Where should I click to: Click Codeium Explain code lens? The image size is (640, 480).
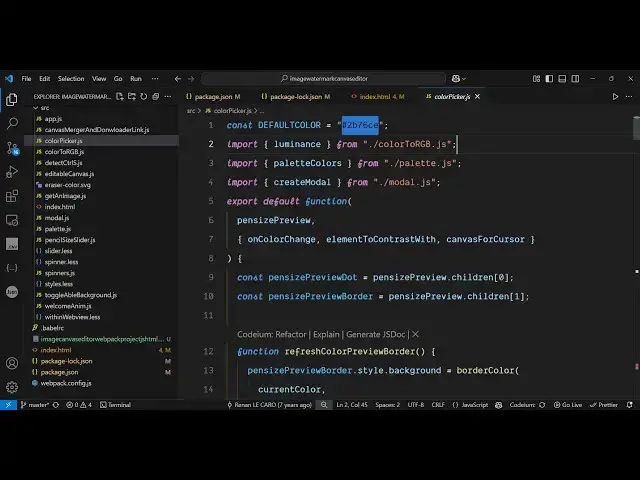[326, 334]
